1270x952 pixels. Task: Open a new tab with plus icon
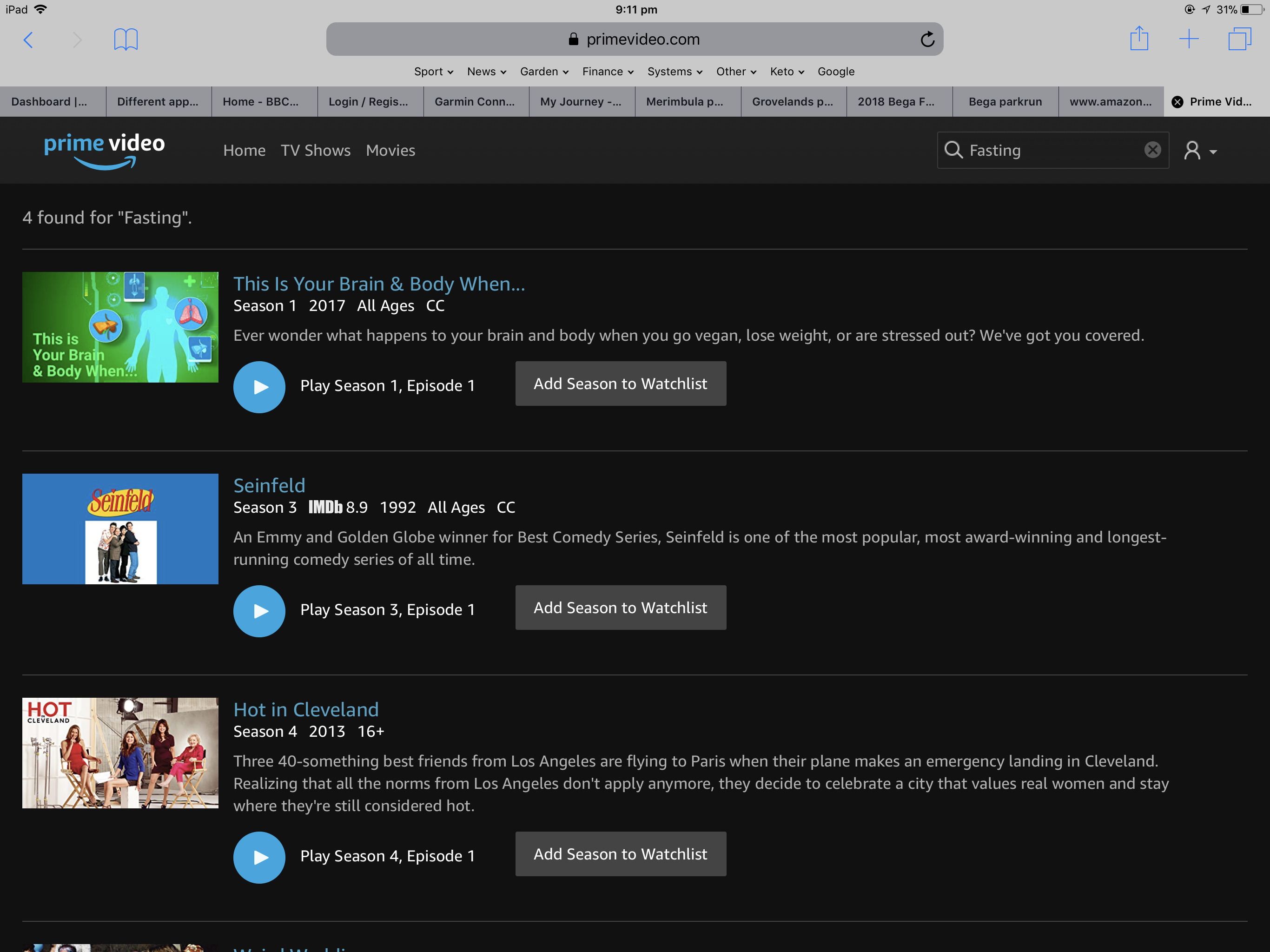1189,39
